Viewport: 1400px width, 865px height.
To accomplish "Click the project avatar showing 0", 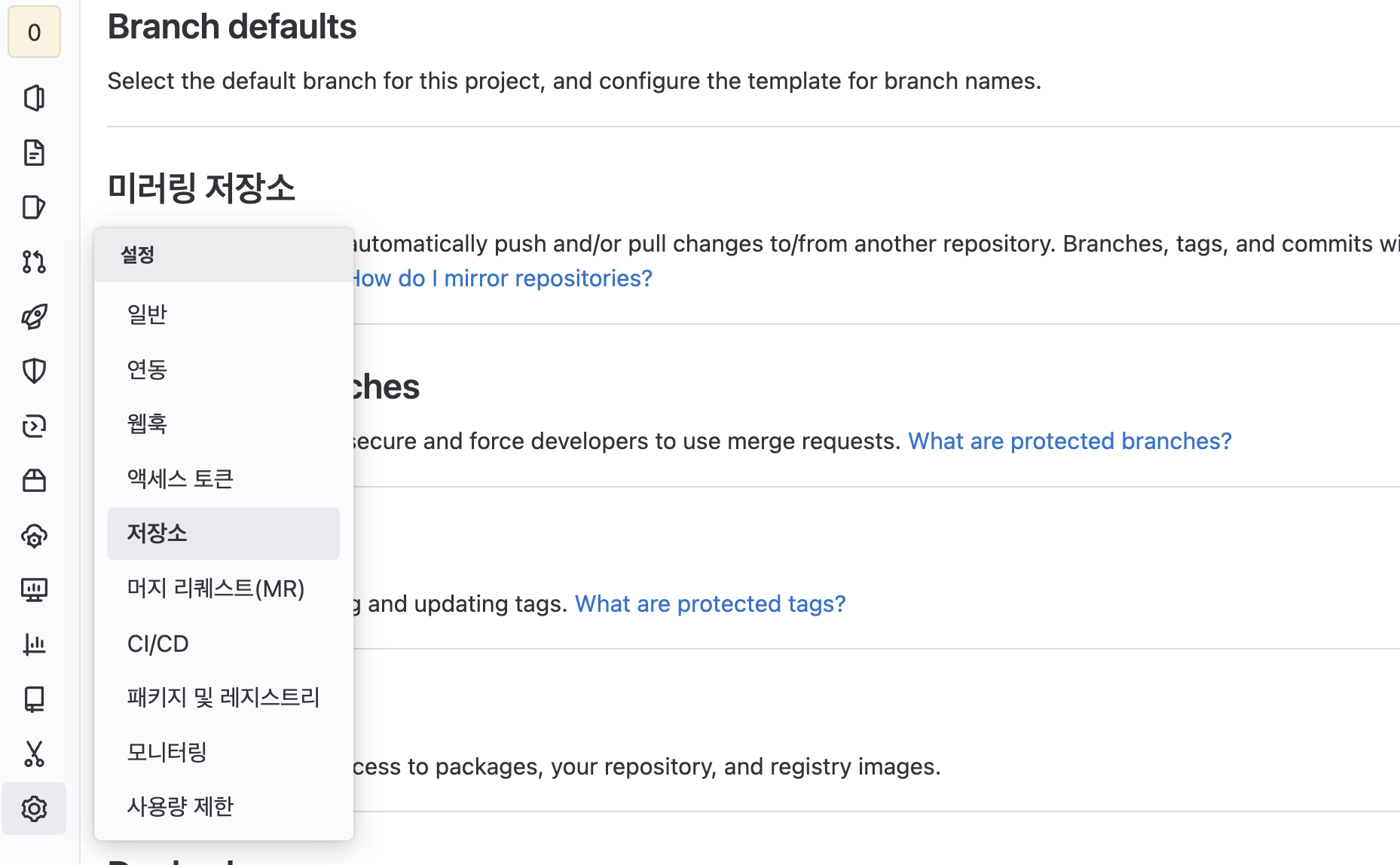I will (x=34, y=32).
